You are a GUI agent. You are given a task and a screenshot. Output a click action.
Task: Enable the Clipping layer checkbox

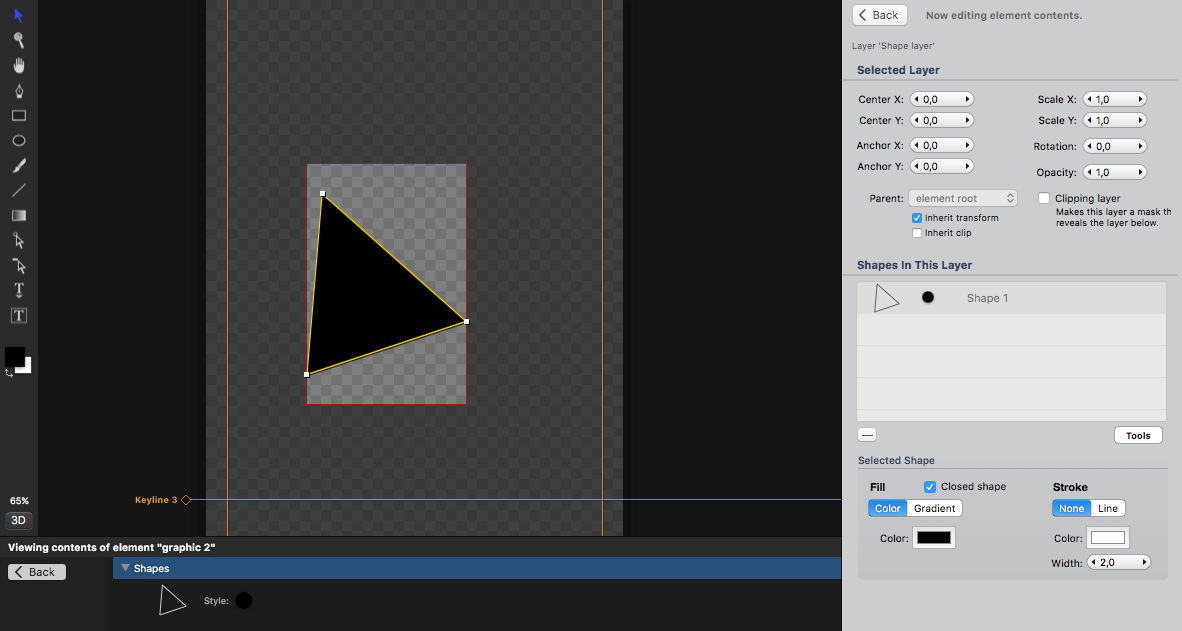[1044, 198]
